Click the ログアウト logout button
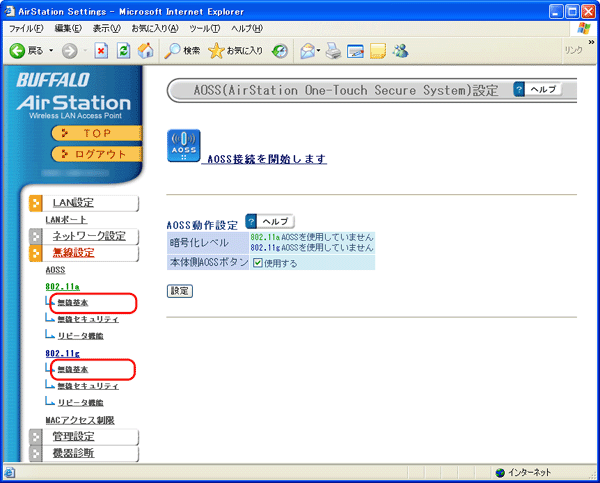600x483 pixels. [x=96, y=154]
